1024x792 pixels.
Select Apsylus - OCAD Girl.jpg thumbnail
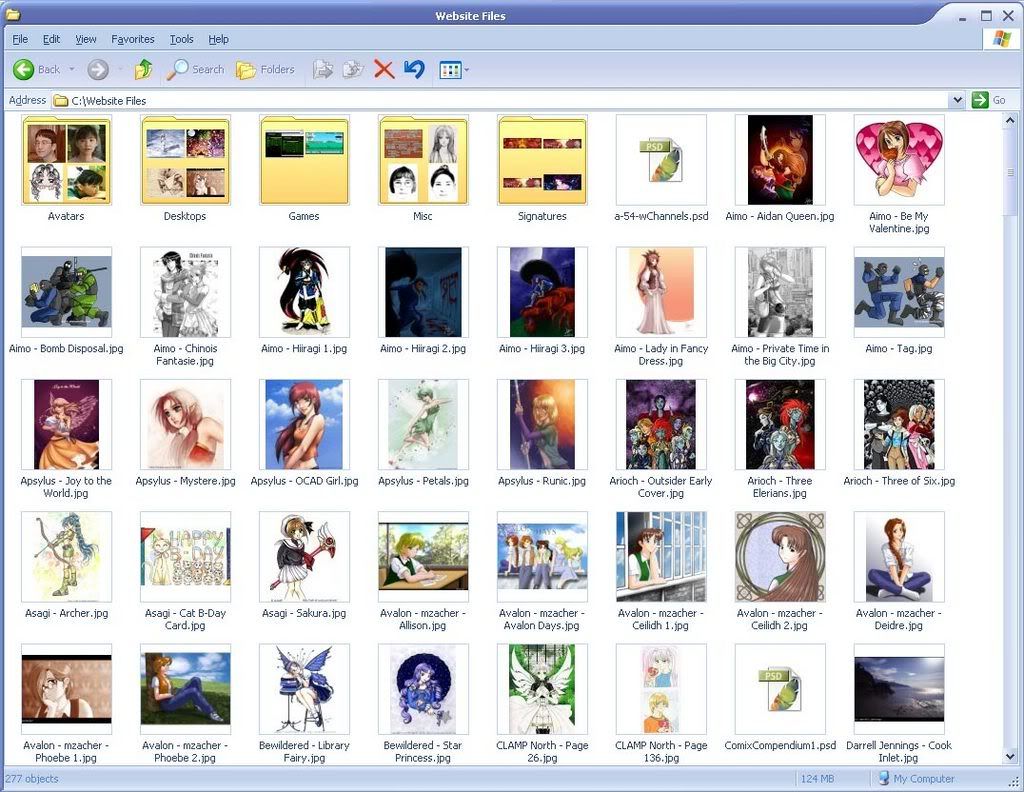pos(304,424)
